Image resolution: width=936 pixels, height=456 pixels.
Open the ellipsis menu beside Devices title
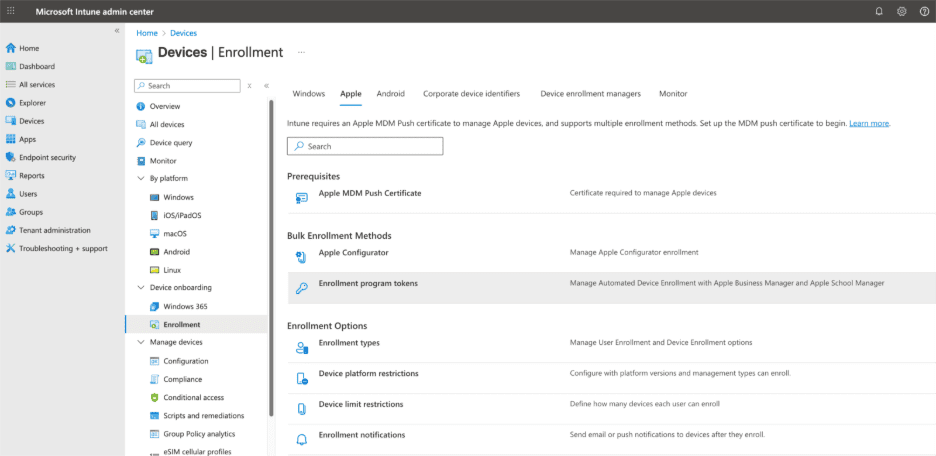pyautogui.click(x=301, y=52)
